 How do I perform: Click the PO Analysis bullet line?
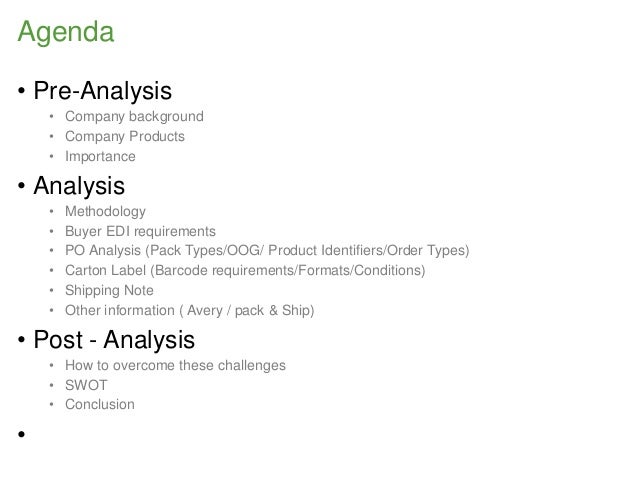pyautogui.click(x=267, y=250)
